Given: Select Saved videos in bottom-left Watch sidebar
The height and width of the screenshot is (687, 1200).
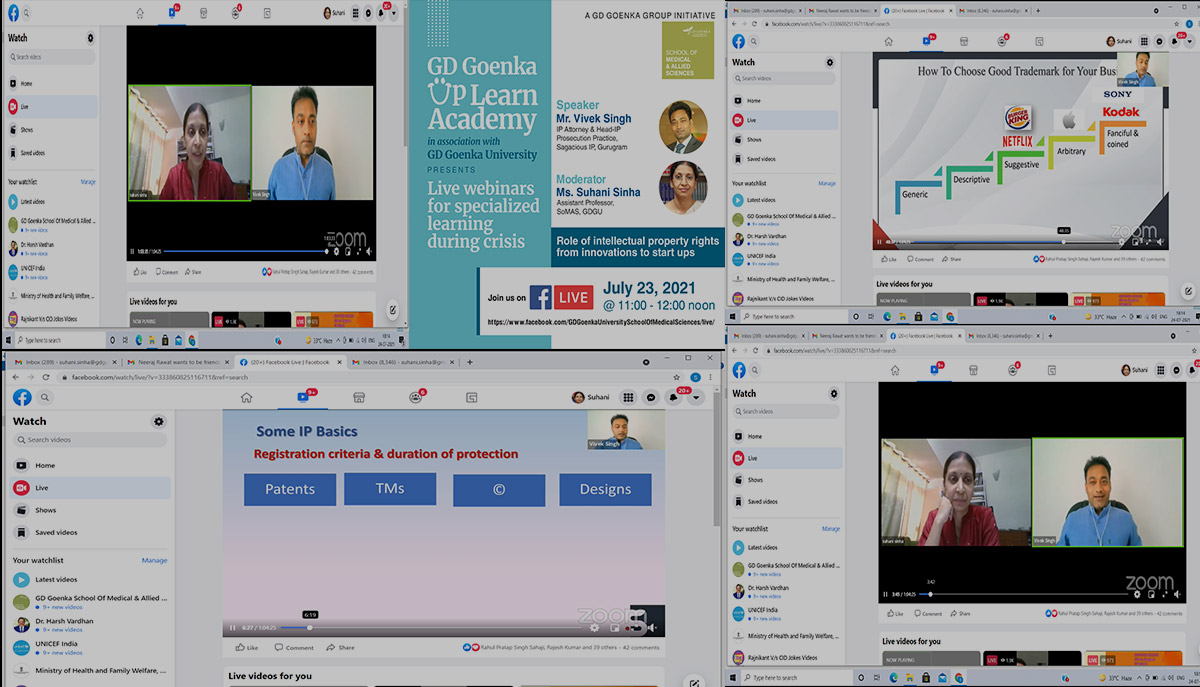Looking at the screenshot, I should point(56,532).
